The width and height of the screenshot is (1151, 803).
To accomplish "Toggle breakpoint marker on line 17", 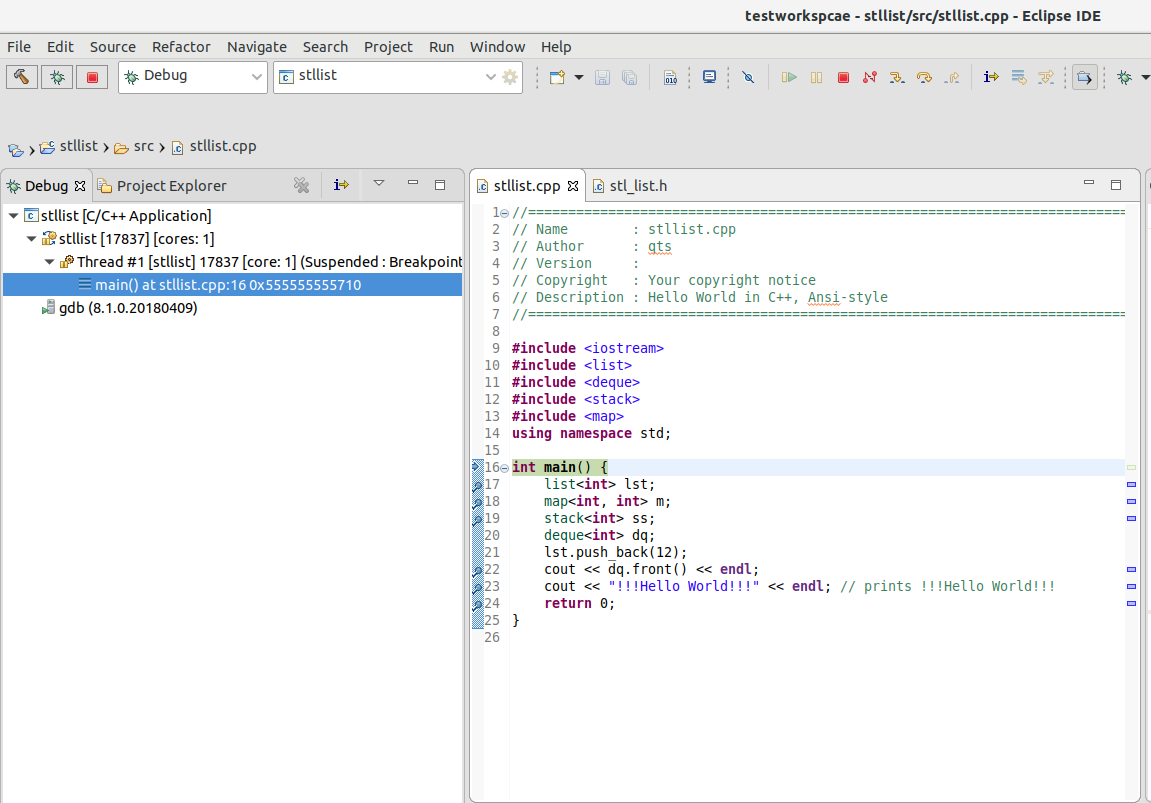I will pyautogui.click(x=477, y=485).
